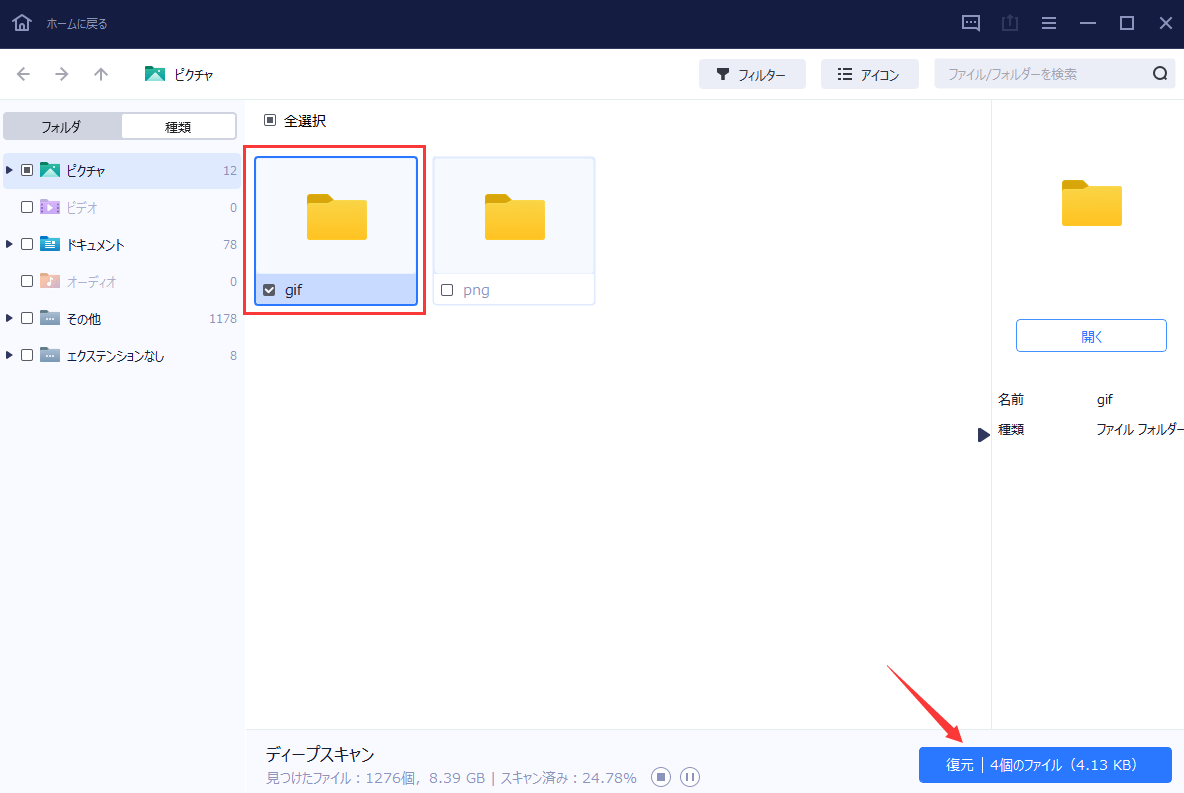Open the feedback message icon
Image resolution: width=1184 pixels, height=793 pixels.
pyautogui.click(x=970, y=23)
